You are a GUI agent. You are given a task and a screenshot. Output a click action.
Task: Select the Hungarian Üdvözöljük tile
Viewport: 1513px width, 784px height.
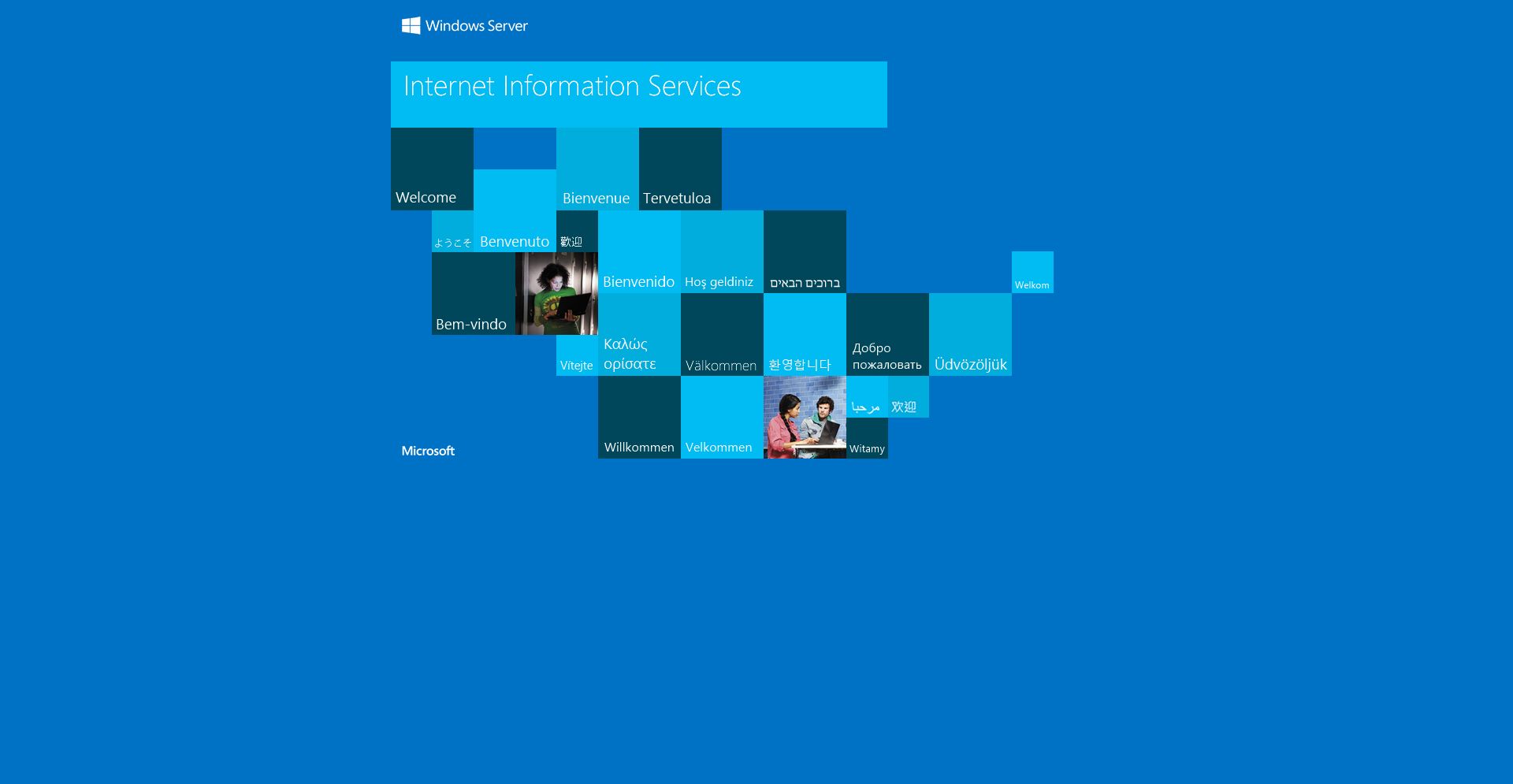point(970,335)
